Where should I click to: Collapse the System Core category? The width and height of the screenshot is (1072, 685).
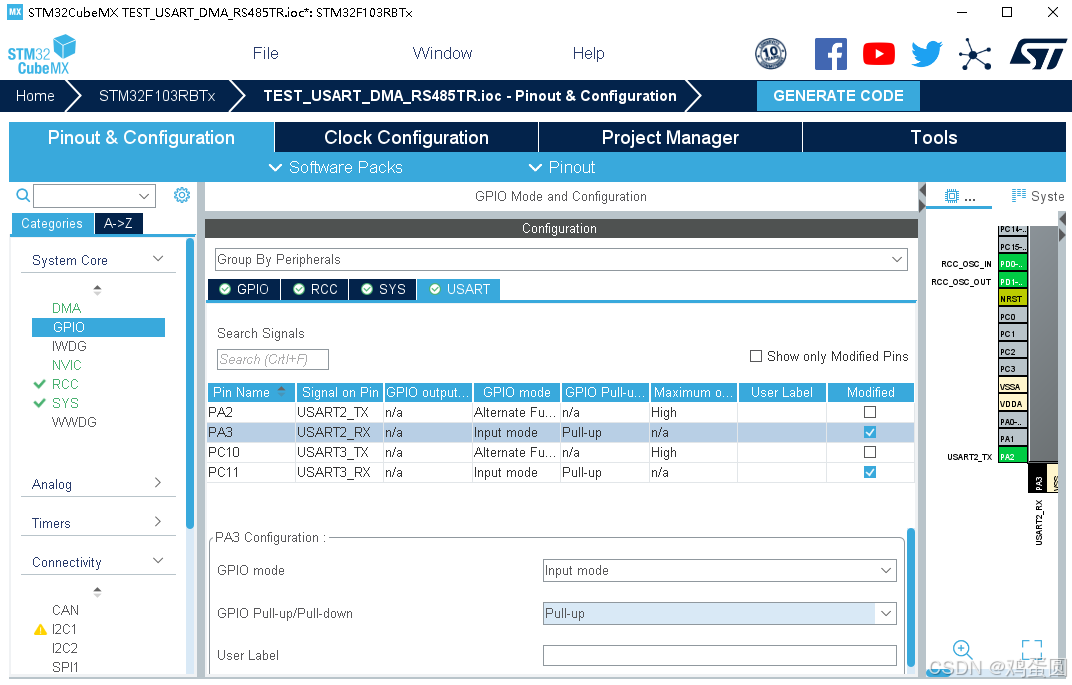pyautogui.click(x=158, y=259)
